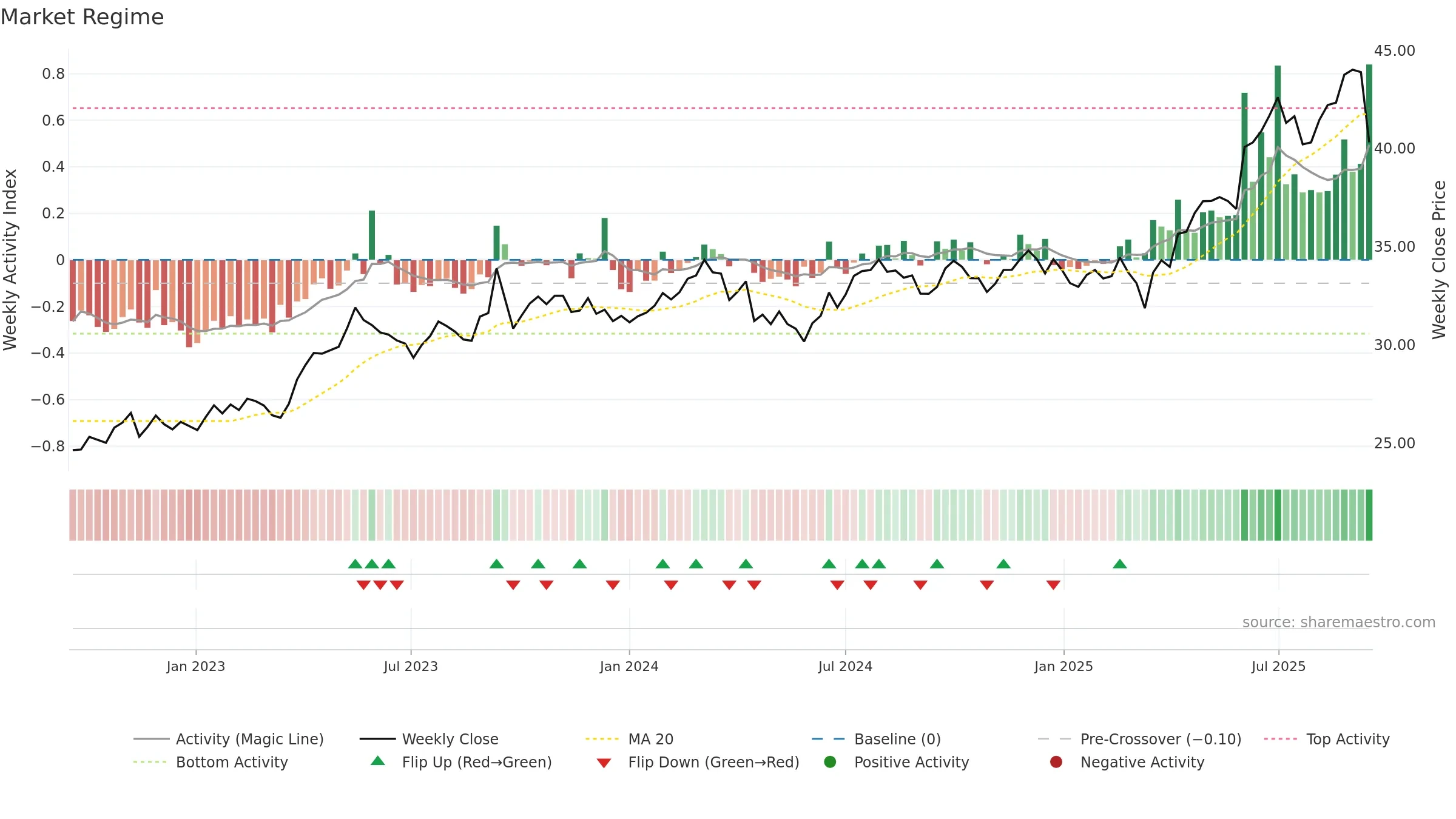Click the −0.4 left axis tick label

pyautogui.click(x=48, y=353)
